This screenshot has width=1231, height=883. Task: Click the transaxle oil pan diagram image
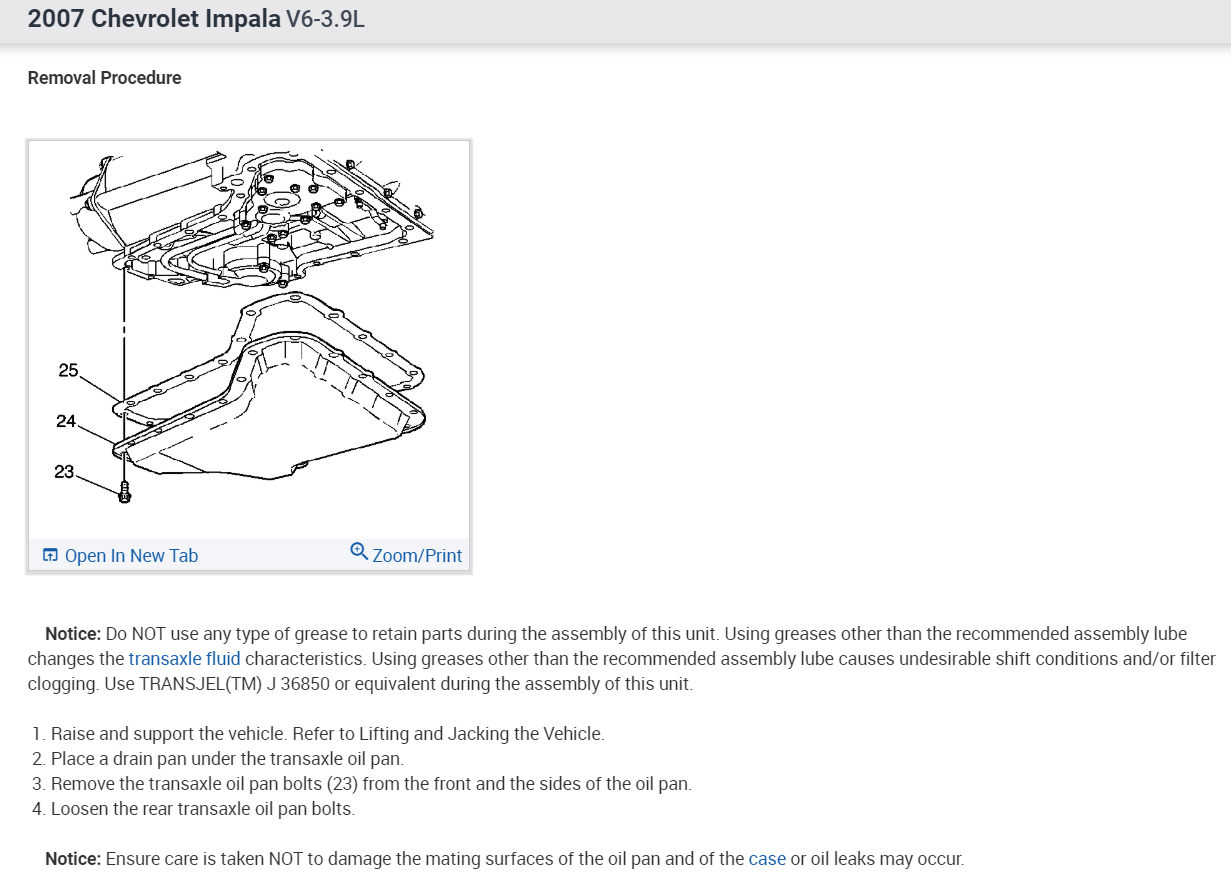coord(249,339)
